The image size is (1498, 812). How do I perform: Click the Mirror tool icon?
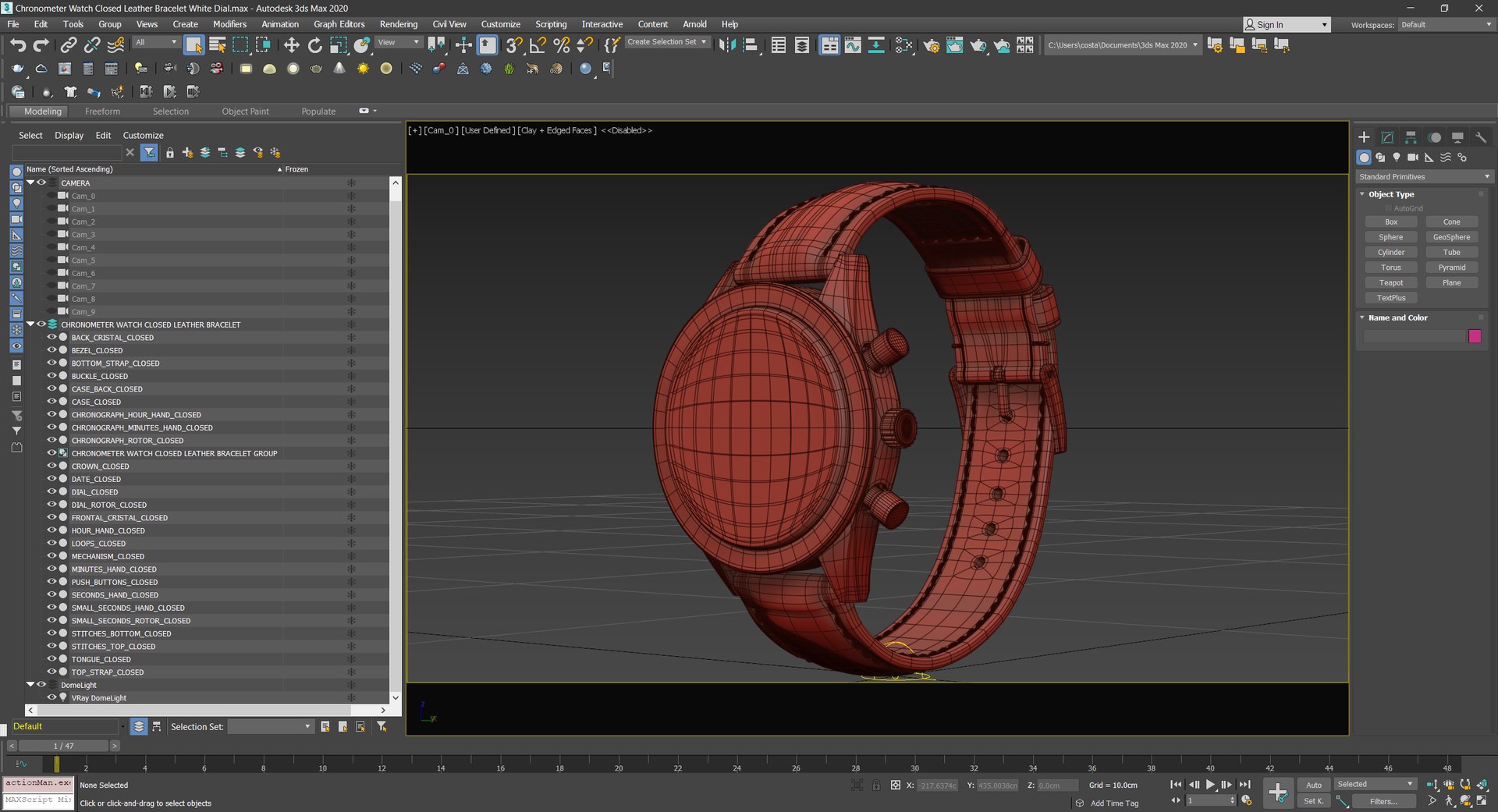(727, 45)
